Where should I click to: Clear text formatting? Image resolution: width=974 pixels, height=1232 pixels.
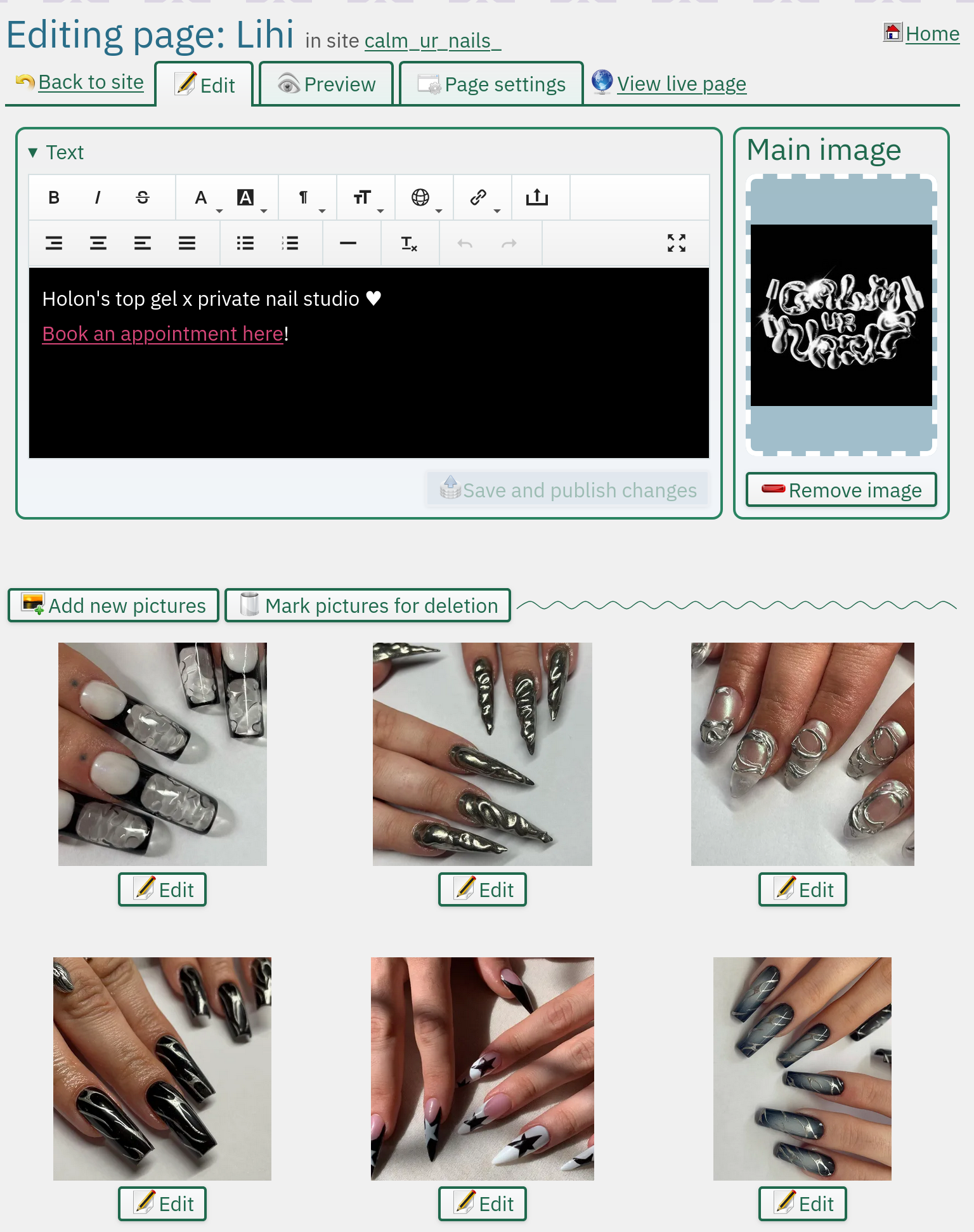coord(409,243)
